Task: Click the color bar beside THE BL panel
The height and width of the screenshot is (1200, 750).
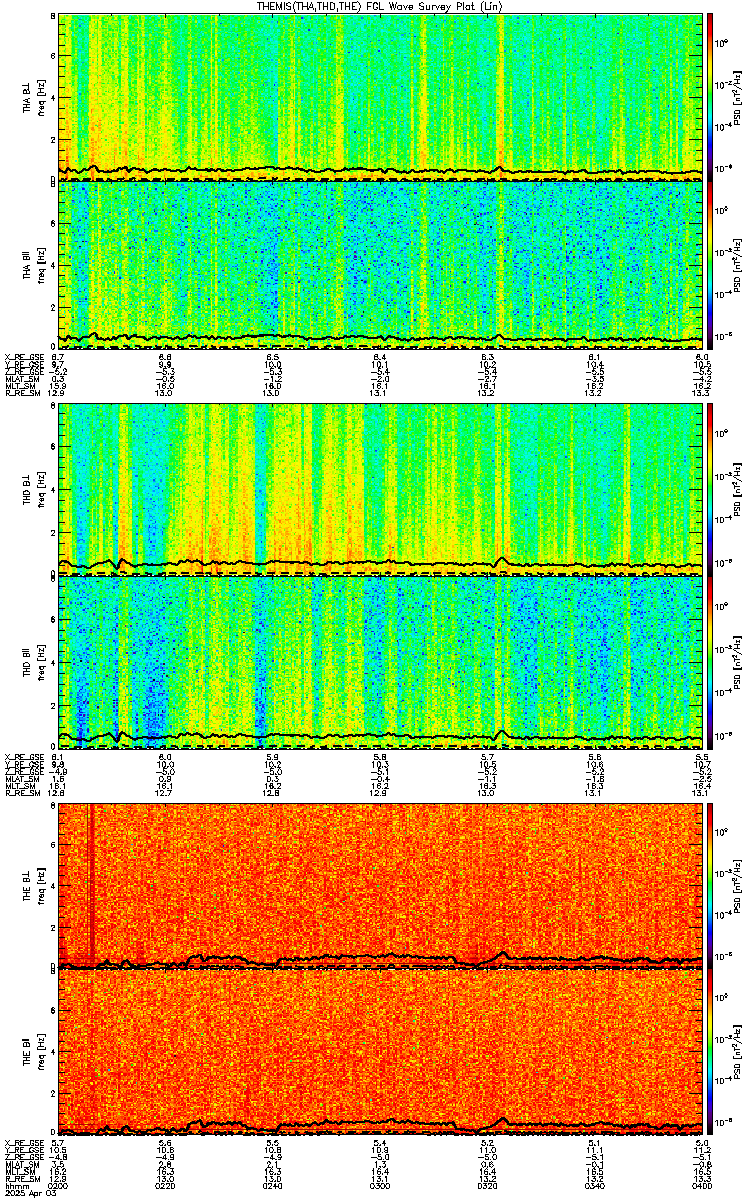Action: point(710,884)
